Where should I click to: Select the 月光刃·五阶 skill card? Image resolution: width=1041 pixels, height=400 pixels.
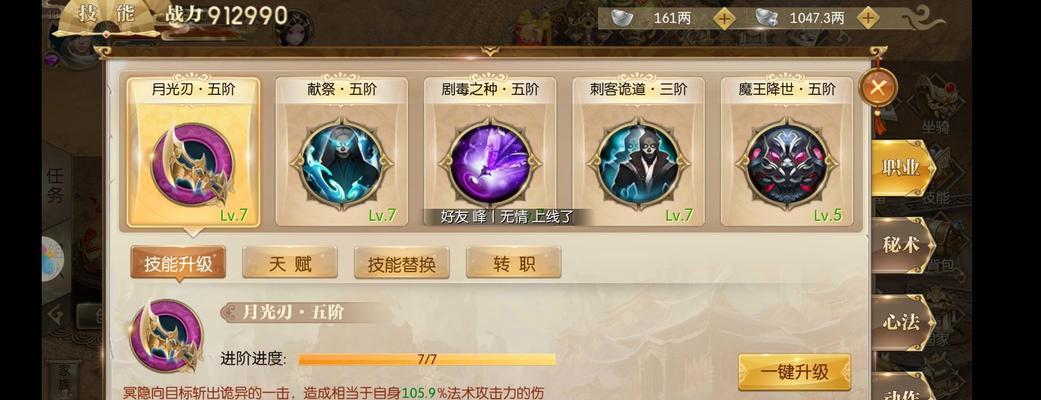click(x=193, y=153)
